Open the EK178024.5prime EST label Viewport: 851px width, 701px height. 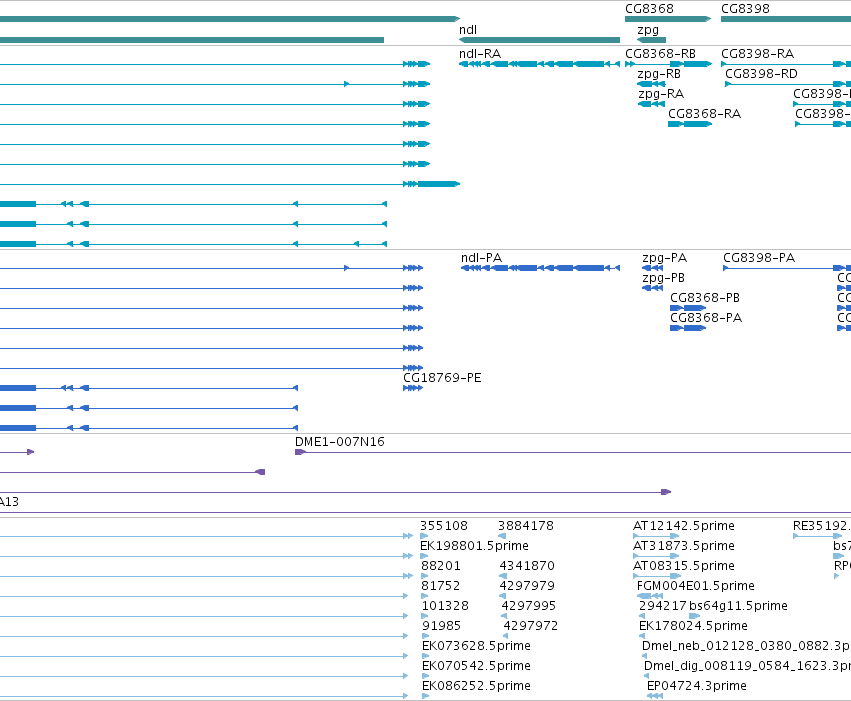pyautogui.click(x=693, y=626)
